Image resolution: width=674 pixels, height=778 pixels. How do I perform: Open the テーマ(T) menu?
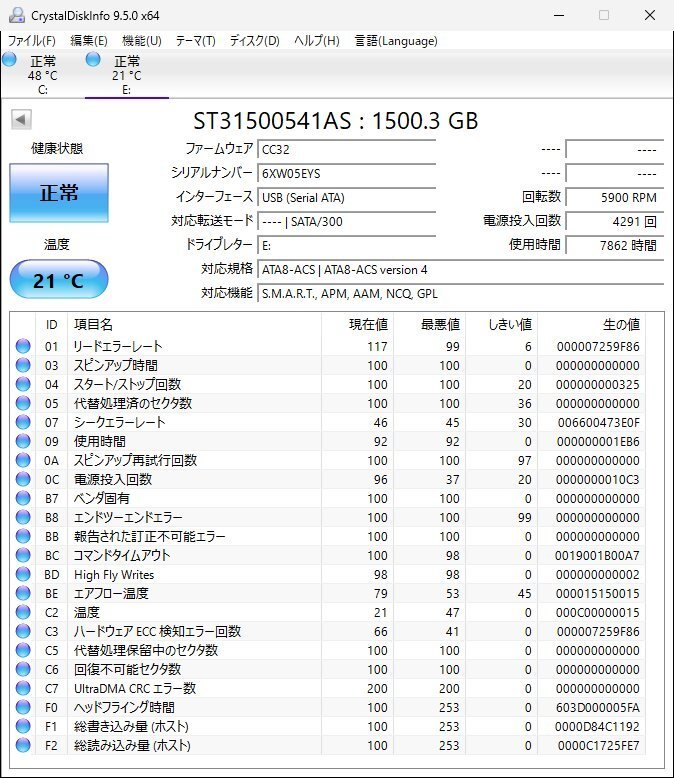click(x=196, y=41)
